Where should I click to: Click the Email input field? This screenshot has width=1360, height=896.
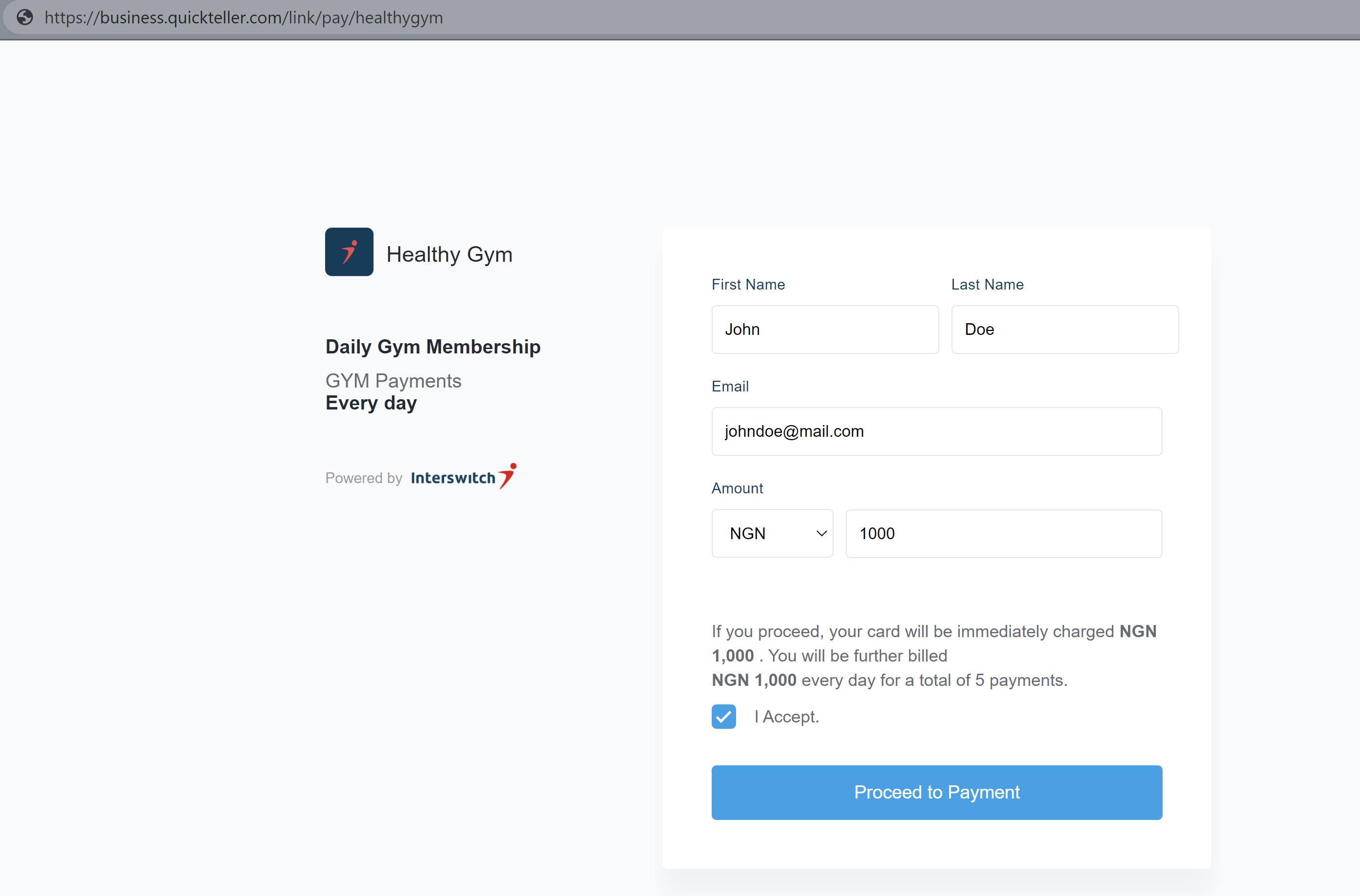click(x=936, y=431)
